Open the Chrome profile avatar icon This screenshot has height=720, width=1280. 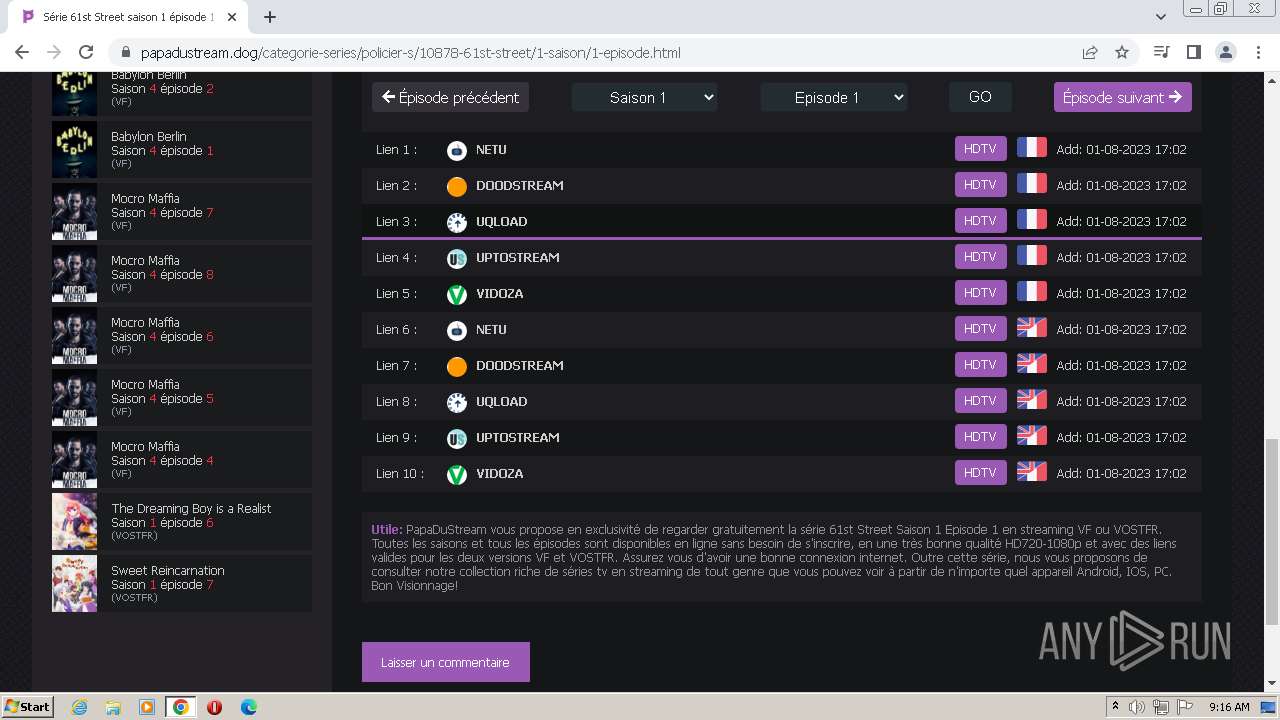coord(1226,52)
